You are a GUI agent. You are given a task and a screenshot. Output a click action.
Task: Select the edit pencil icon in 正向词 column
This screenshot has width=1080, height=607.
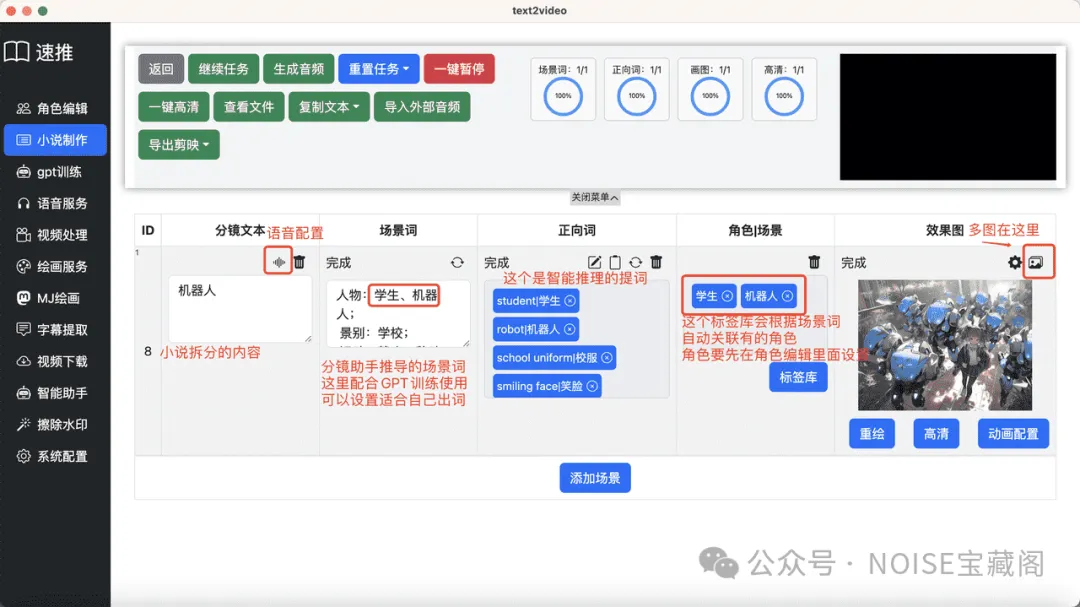[595, 262]
